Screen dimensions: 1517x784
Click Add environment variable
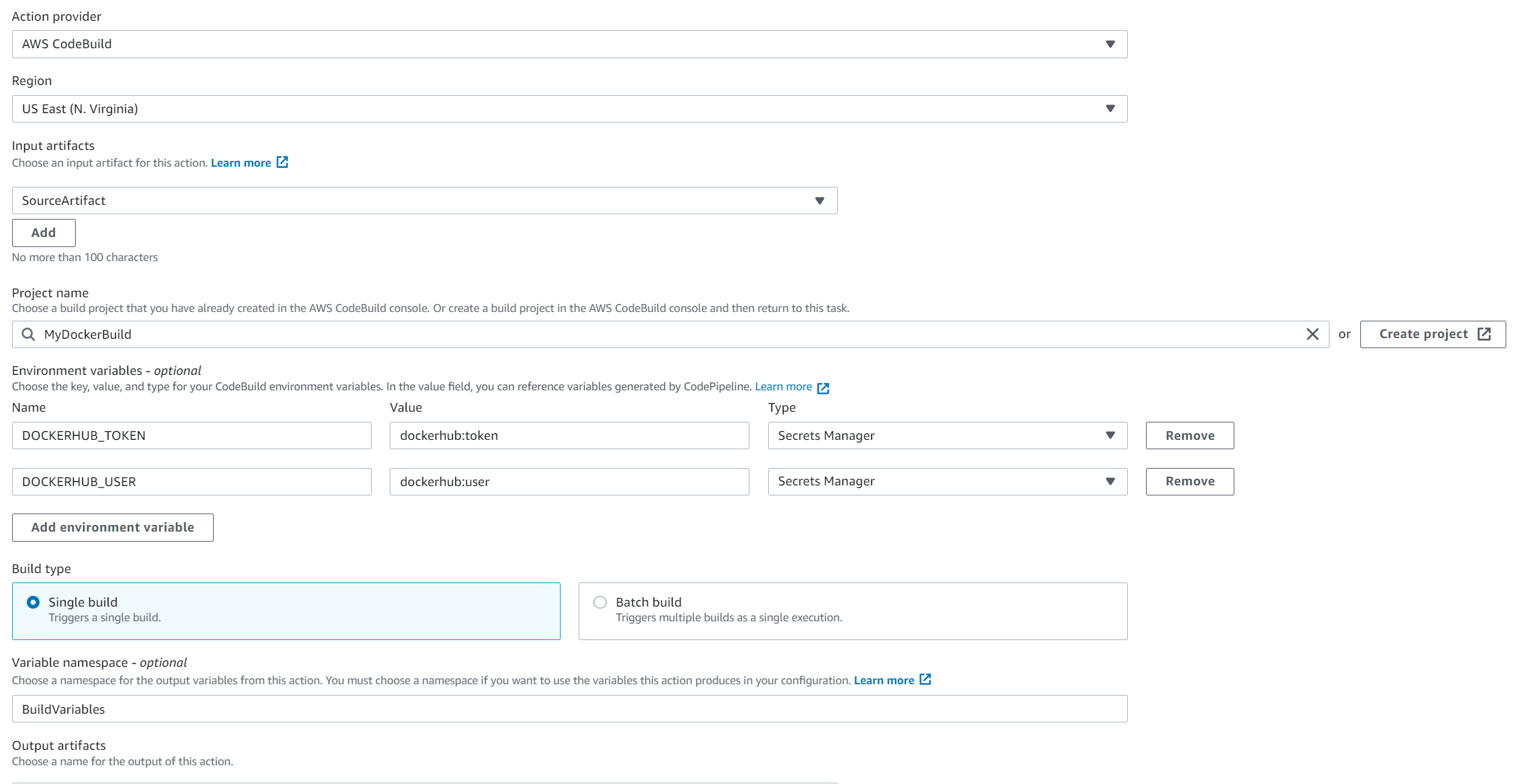(112, 527)
